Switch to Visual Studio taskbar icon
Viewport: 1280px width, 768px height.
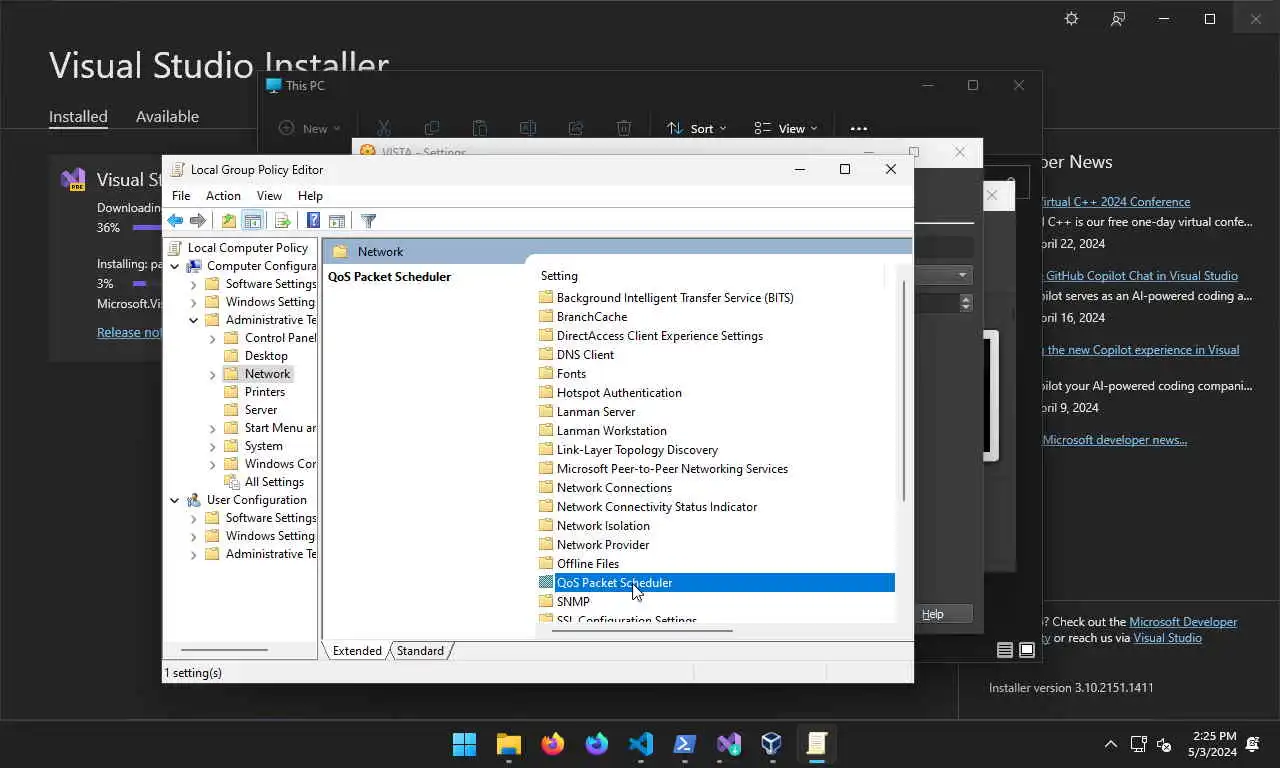[729, 744]
